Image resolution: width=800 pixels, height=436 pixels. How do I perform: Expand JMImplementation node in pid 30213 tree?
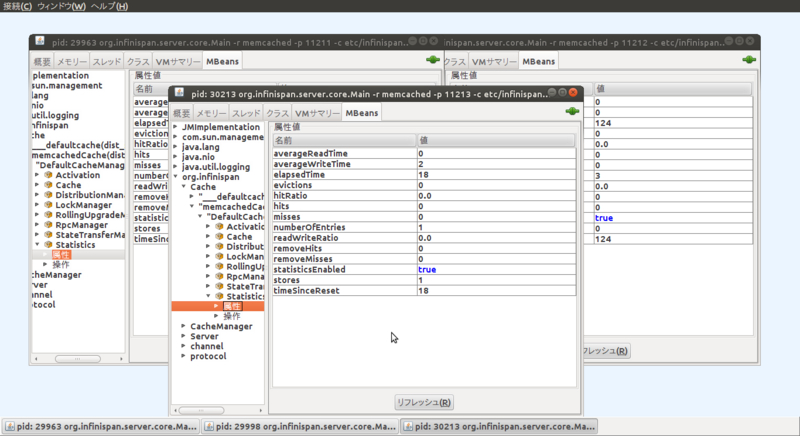(175, 126)
